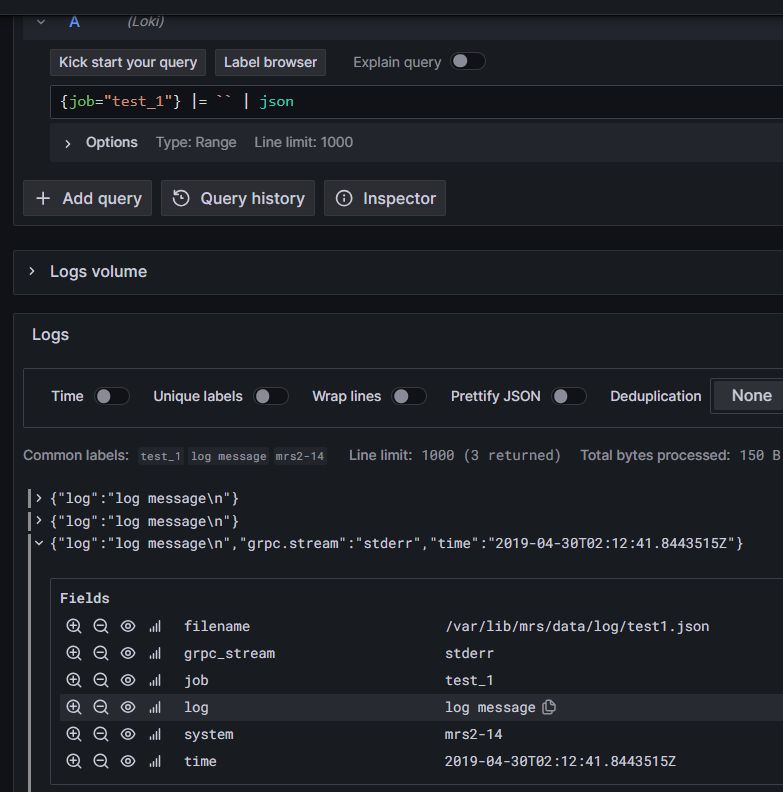
Task: Show ad-hoc statistics for log field
Action: pos(155,707)
